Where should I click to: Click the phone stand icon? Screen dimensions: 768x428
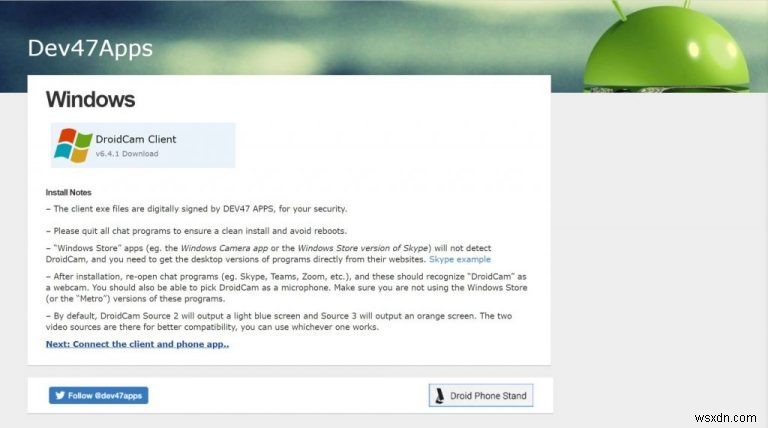click(438, 396)
